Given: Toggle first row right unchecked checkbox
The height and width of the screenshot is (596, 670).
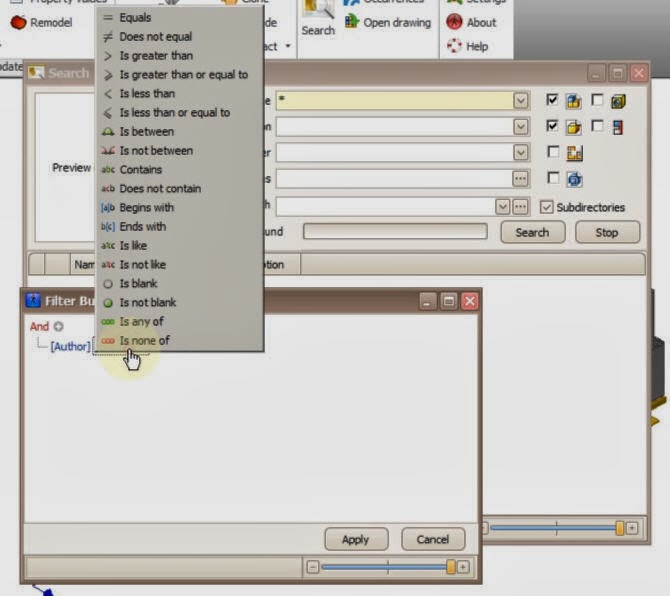Looking at the screenshot, I should tap(597, 100).
